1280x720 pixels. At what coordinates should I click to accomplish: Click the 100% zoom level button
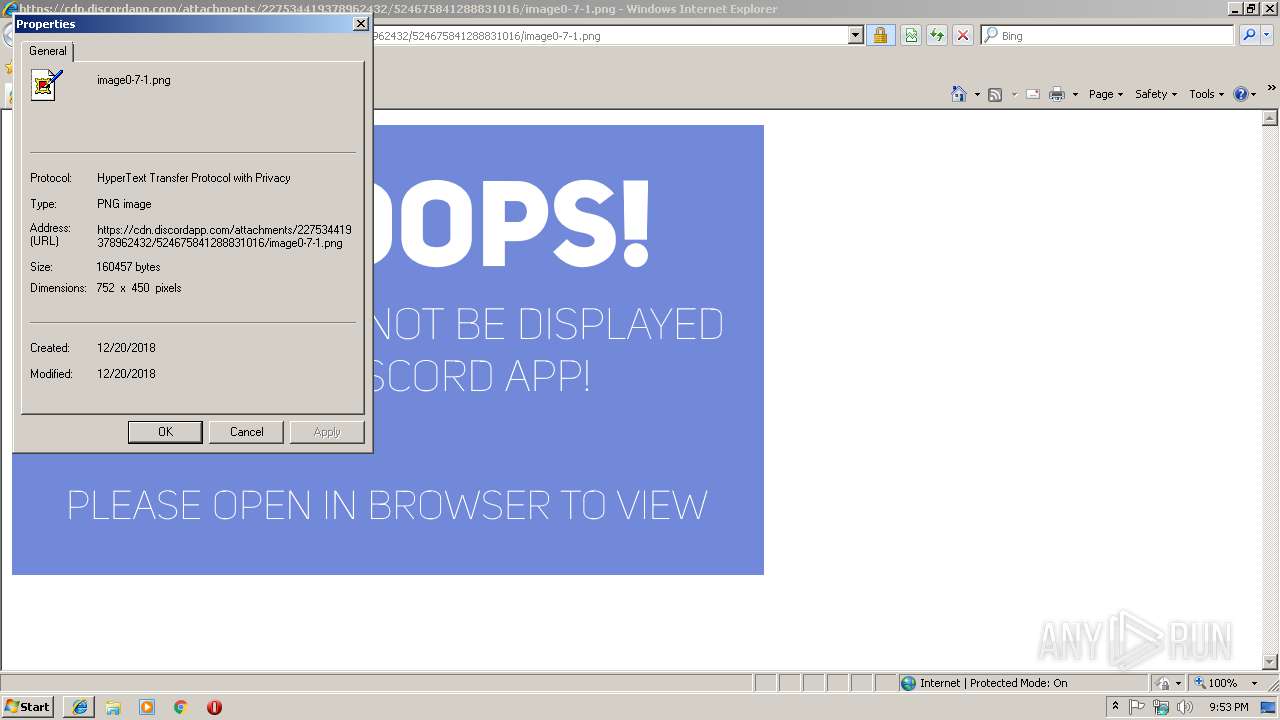(1216, 683)
